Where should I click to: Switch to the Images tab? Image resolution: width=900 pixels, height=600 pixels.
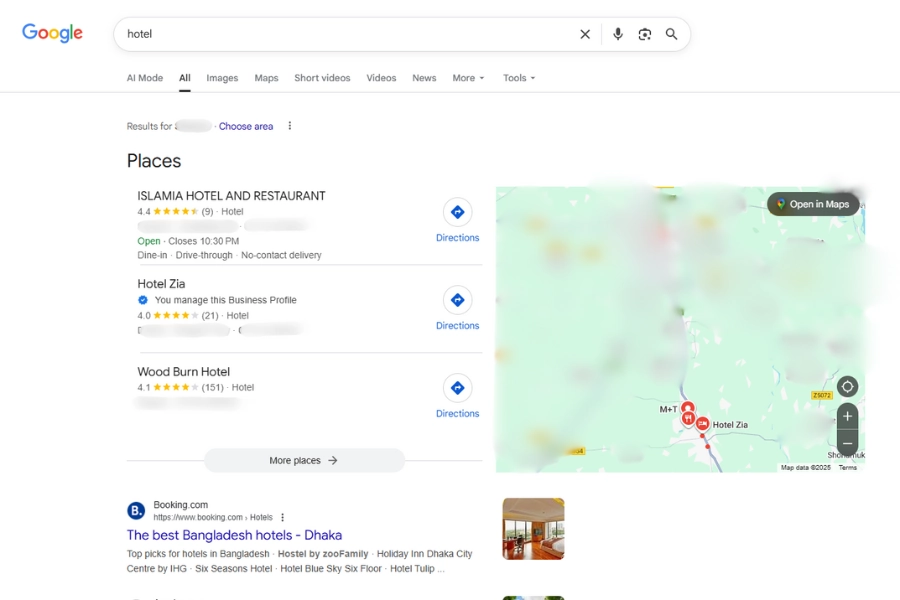pyautogui.click(x=222, y=77)
